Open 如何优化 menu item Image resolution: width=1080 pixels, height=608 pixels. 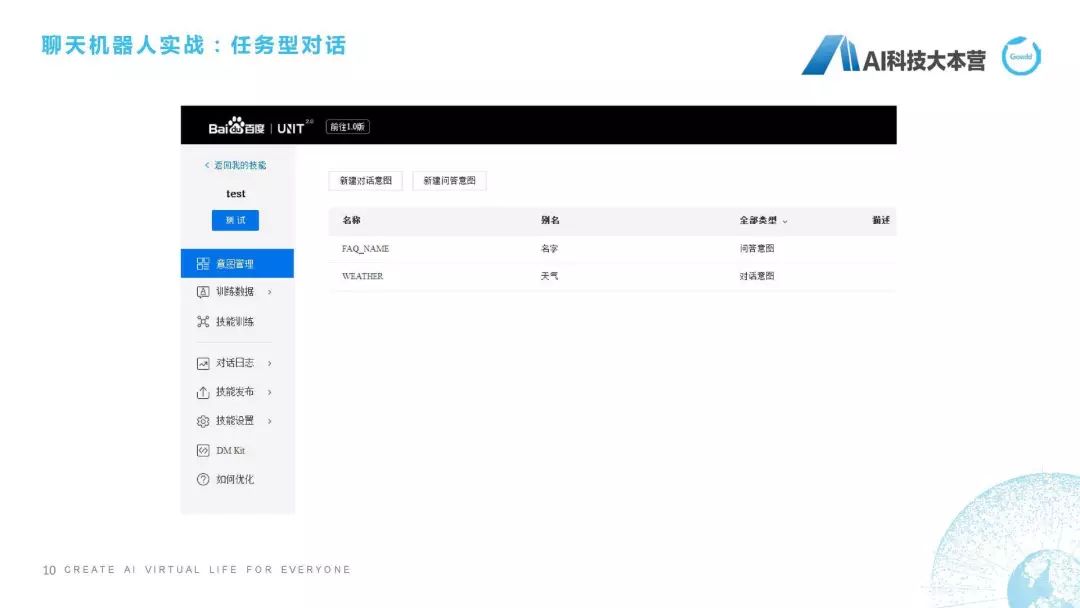[237, 479]
